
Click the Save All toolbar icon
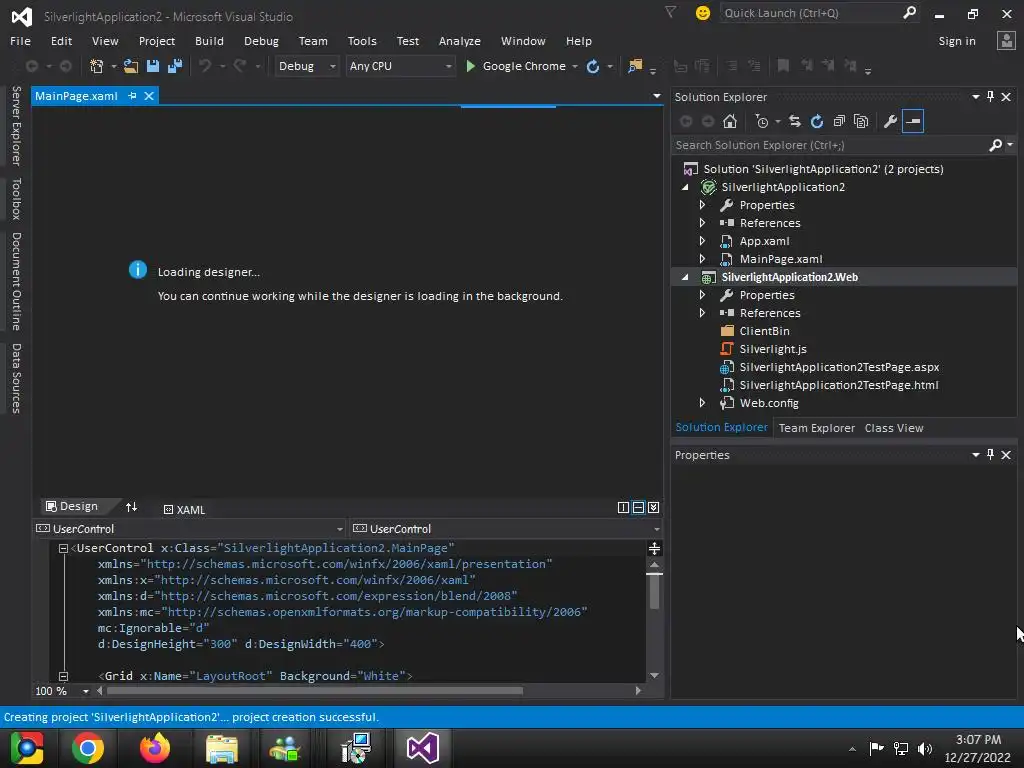[175, 66]
